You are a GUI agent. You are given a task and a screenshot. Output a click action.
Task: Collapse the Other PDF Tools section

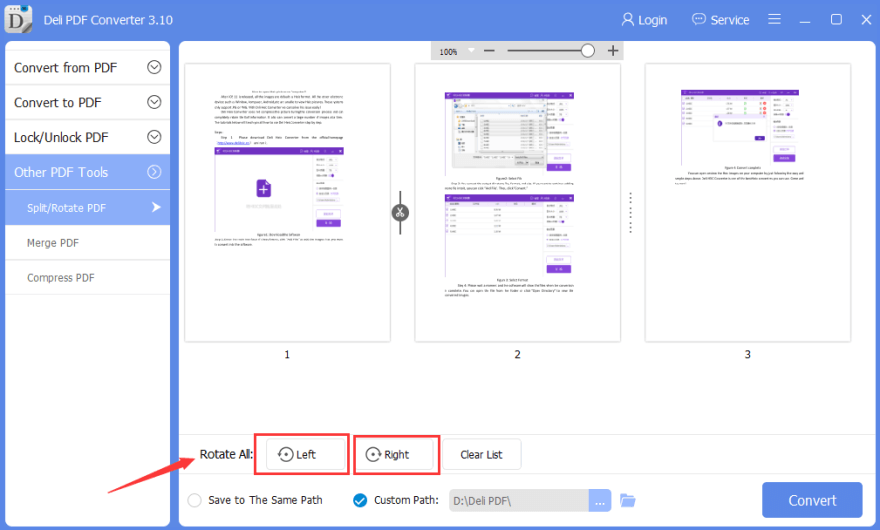pos(88,172)
